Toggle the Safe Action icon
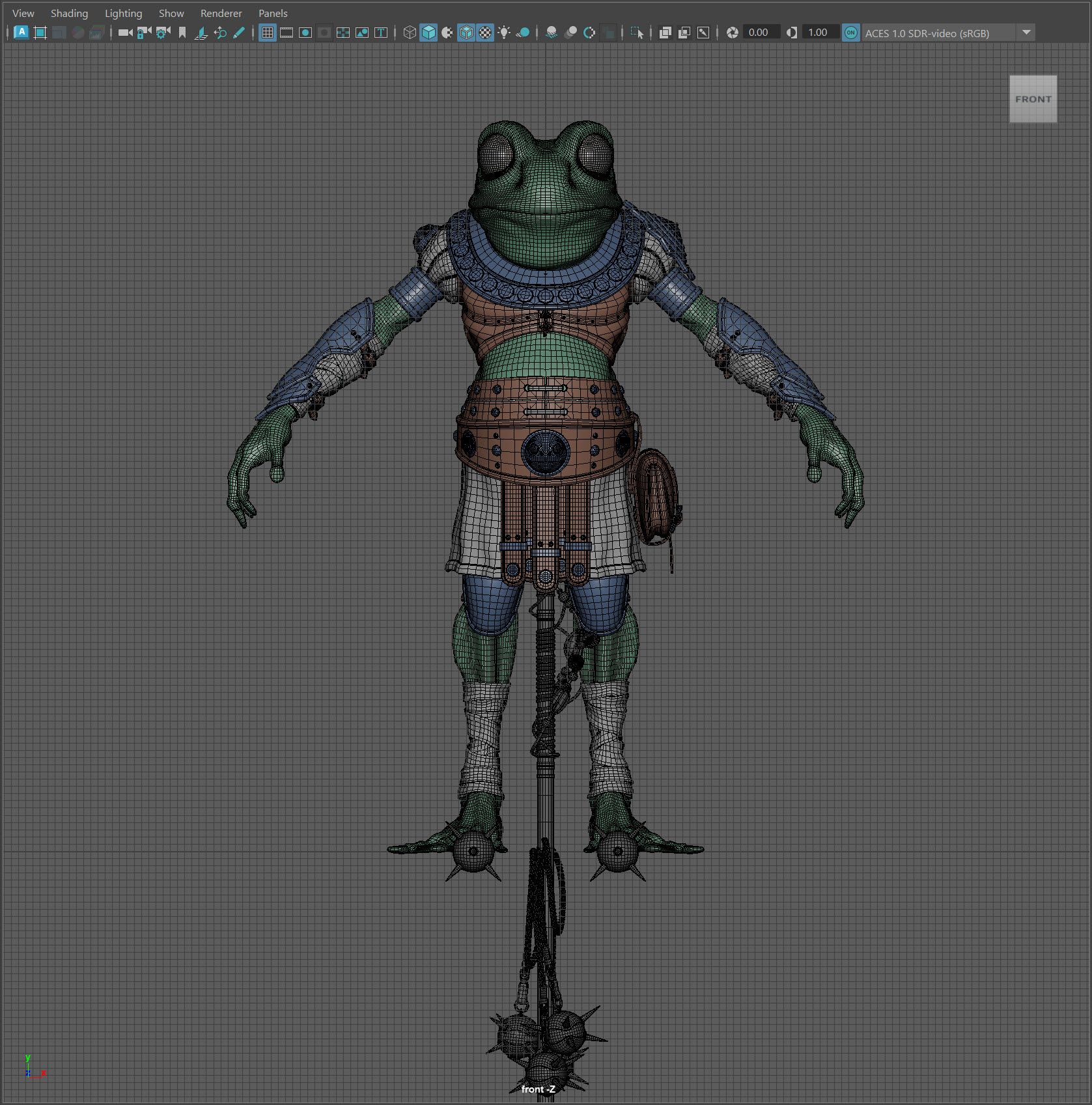The width and height of the screenshot is (1092, 1105). click(x=362, y=33)
